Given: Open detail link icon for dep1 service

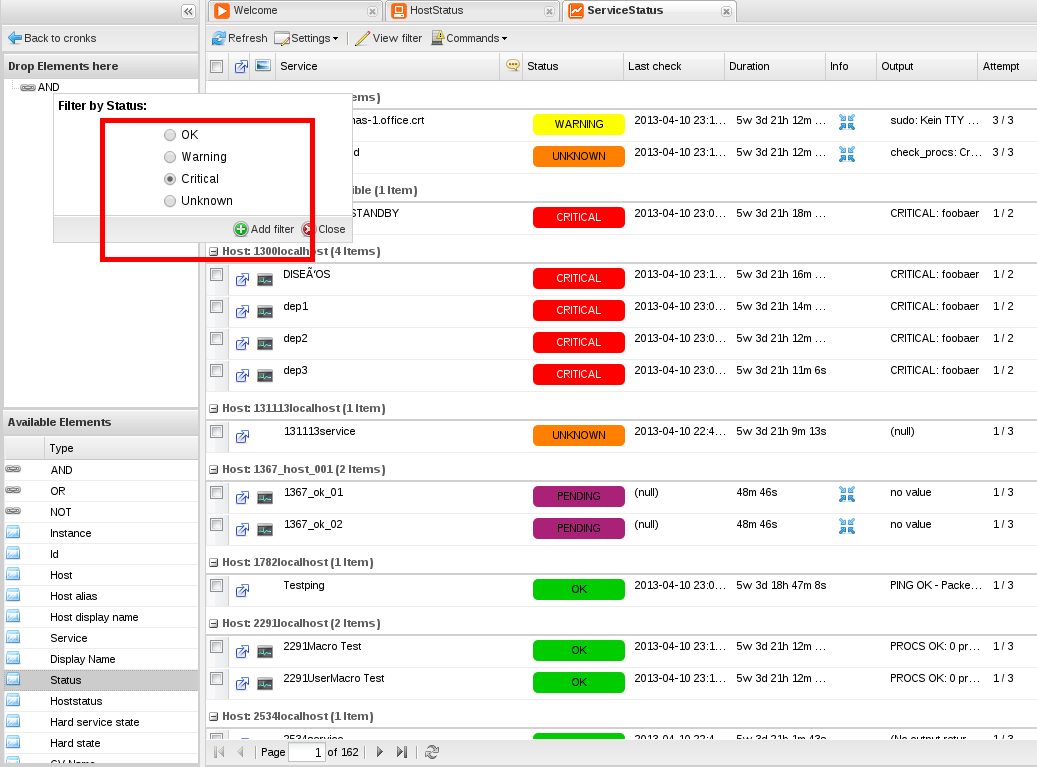Looking at the screenshot, I should coord(242,312).
